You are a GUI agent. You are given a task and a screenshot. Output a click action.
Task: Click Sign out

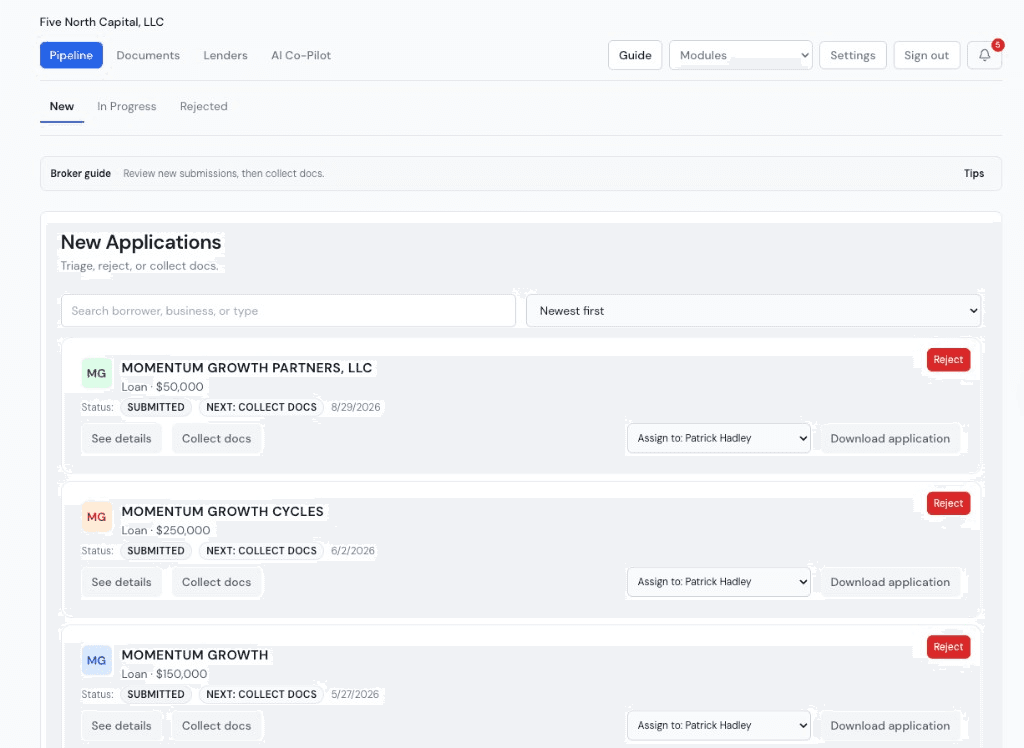(x=926, y=56)
